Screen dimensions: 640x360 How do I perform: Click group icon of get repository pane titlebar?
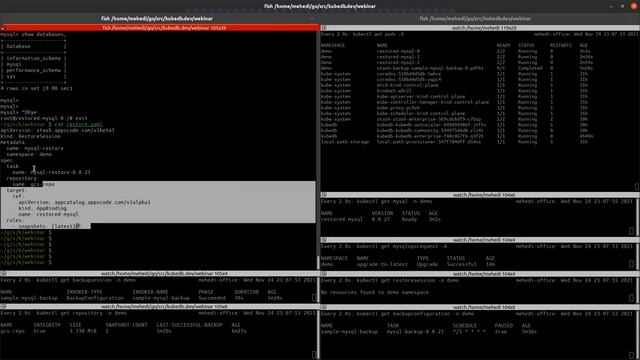pos(3,307)
